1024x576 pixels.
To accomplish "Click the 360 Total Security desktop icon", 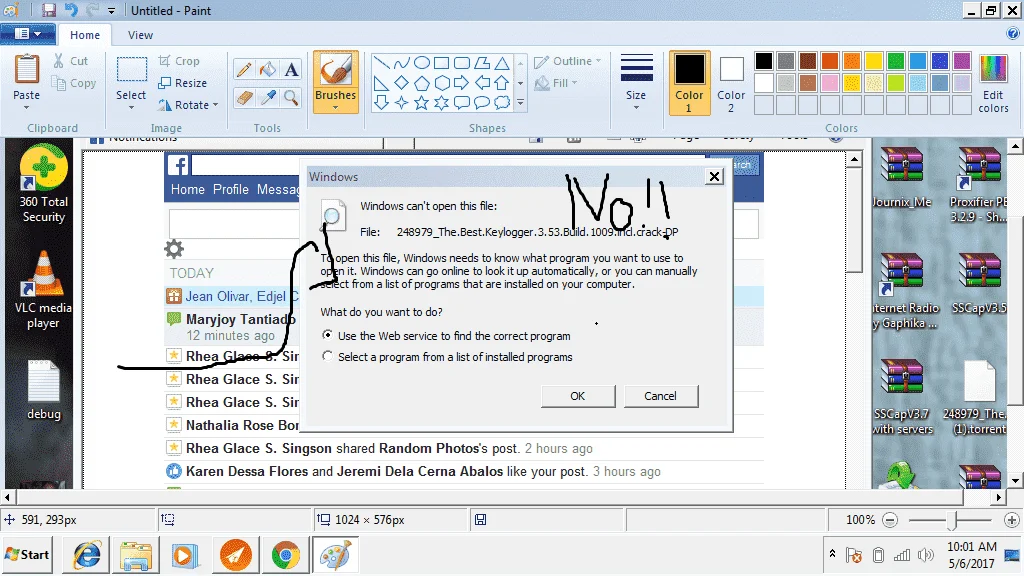I will [43, 184].
